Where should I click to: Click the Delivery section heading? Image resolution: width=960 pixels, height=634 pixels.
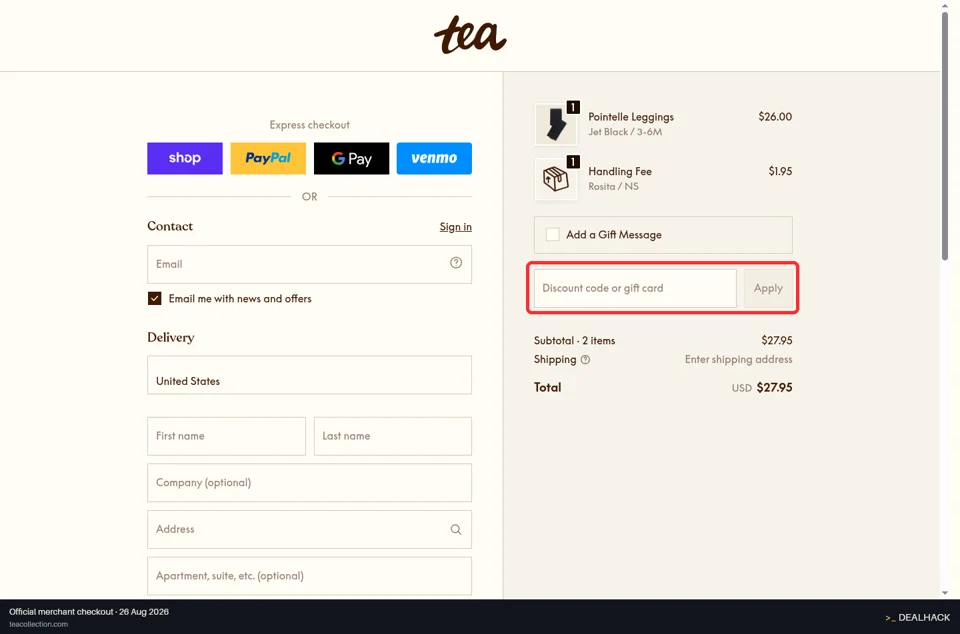pos(171,337)
